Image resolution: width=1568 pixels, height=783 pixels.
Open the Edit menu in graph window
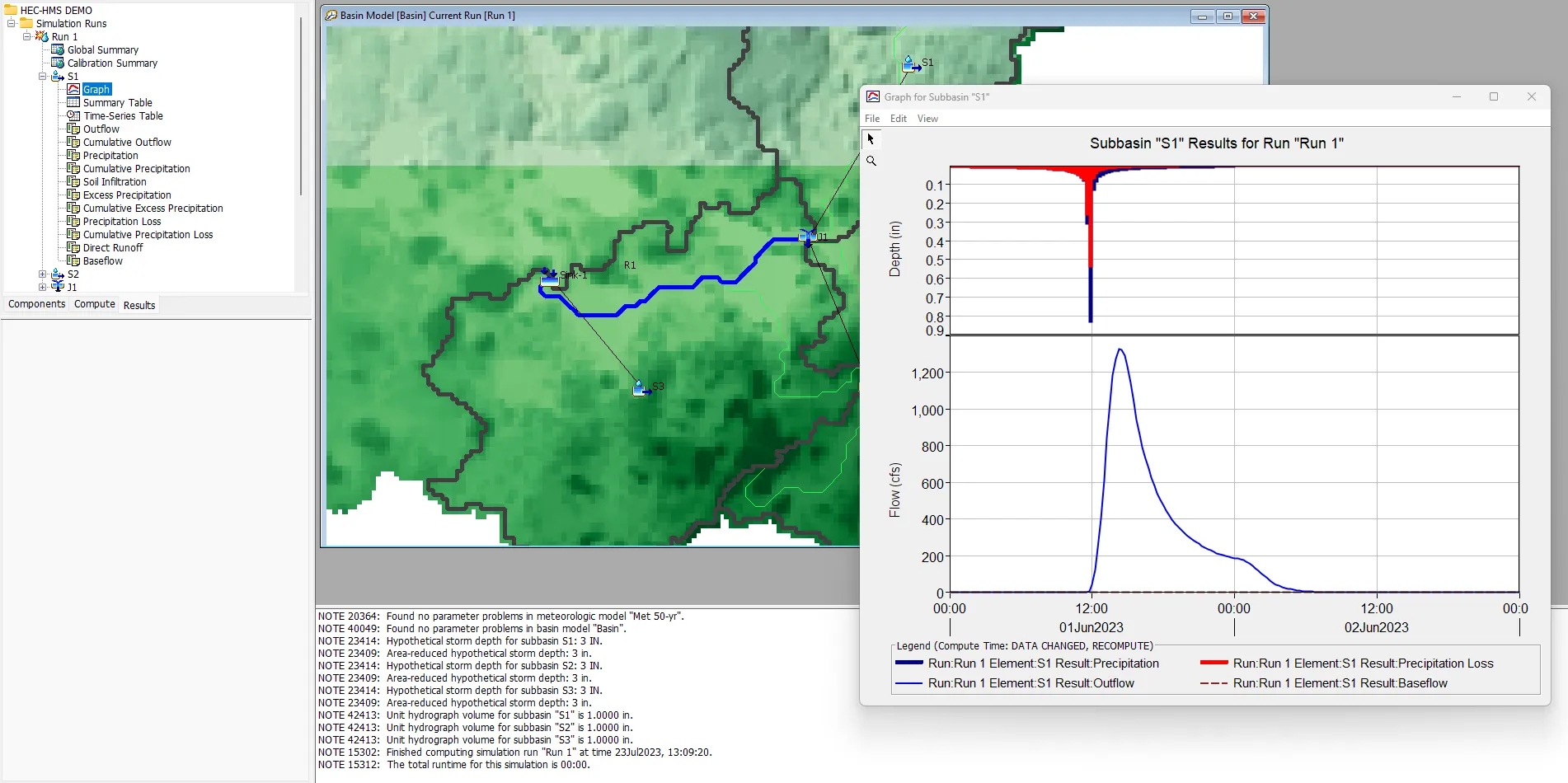[x=899, y=119]
